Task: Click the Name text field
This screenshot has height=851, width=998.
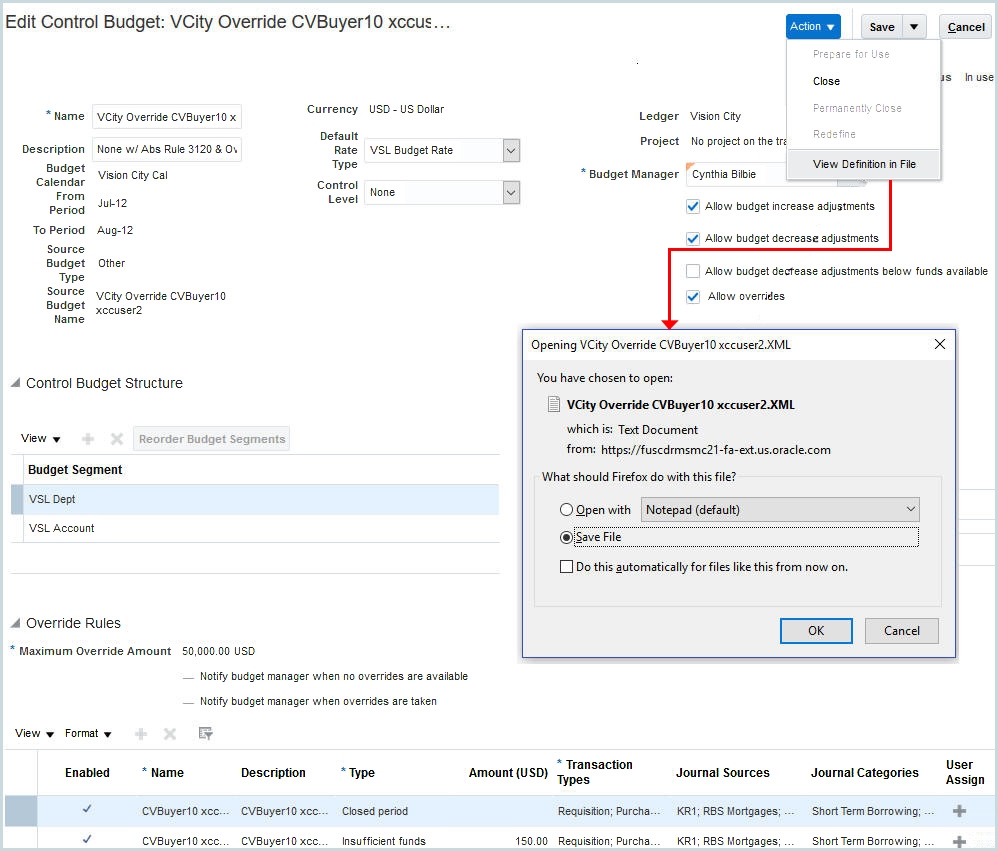Action: [167, 118]
